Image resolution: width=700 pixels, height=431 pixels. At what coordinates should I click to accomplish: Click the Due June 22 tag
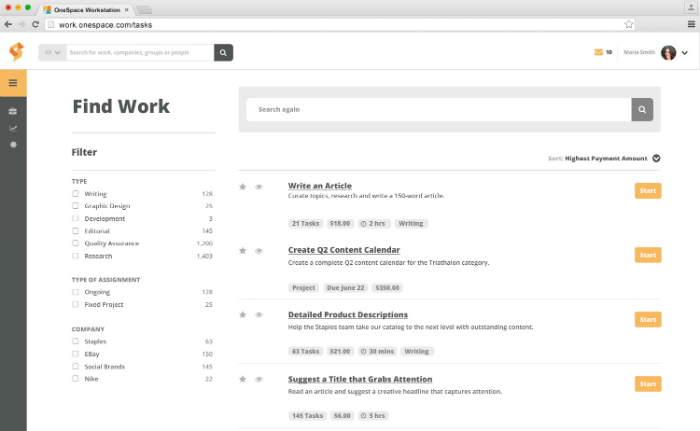(x=346, y=288)
